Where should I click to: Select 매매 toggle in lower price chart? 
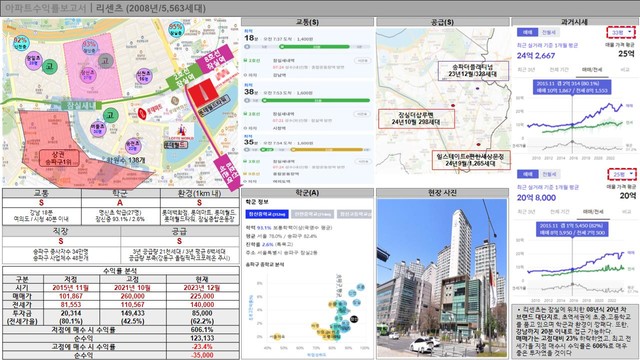point(527,174)
